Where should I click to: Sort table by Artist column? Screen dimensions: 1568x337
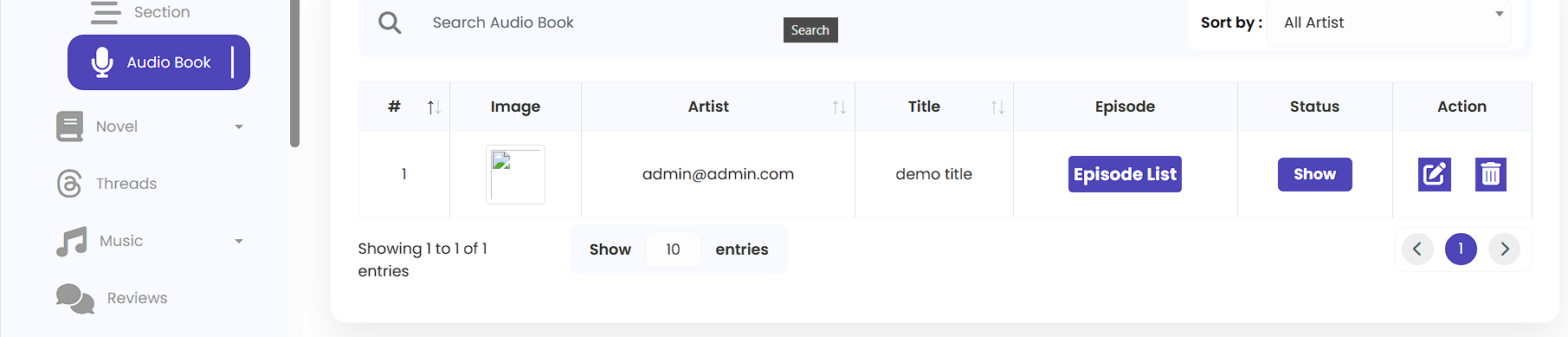coord(839,107)
